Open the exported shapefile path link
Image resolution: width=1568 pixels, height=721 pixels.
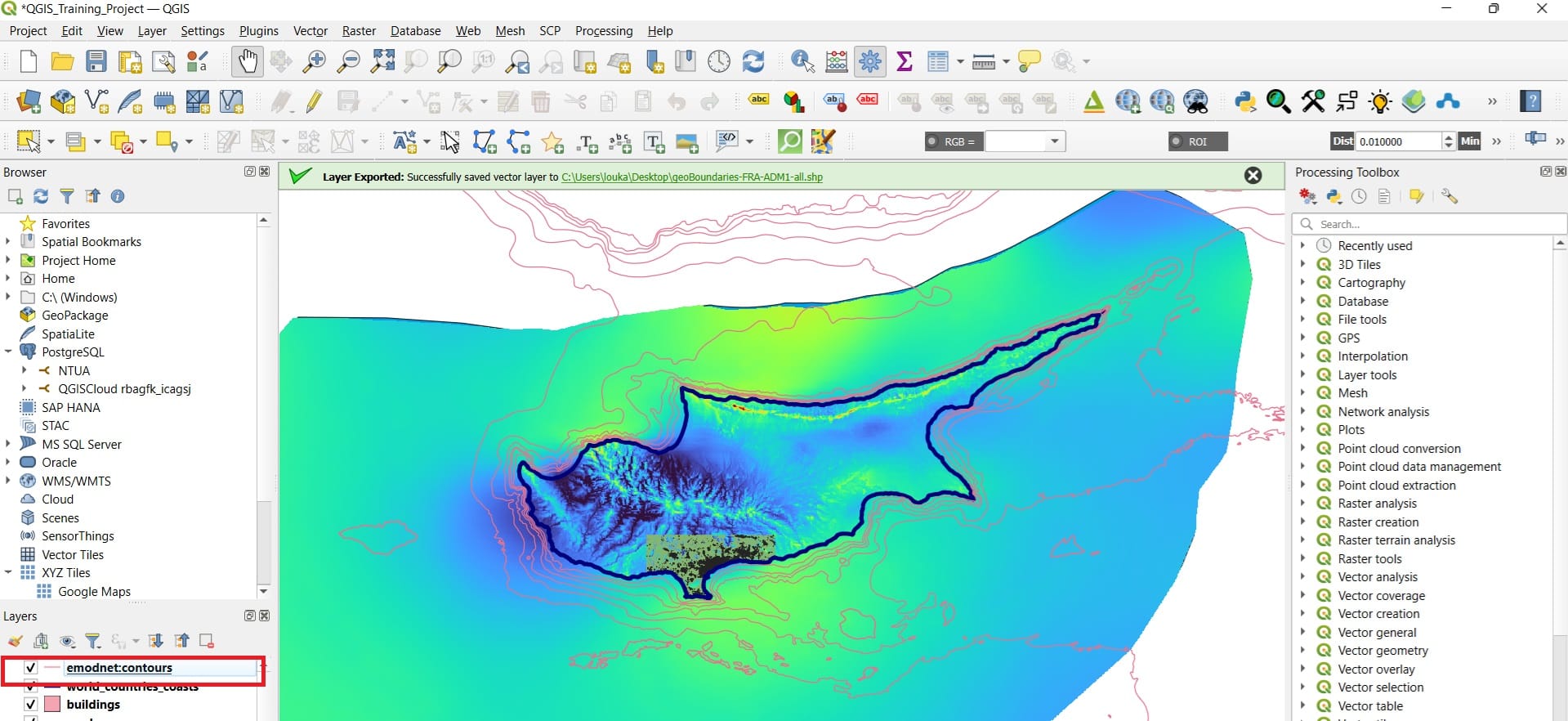click(x=691, y=177)
